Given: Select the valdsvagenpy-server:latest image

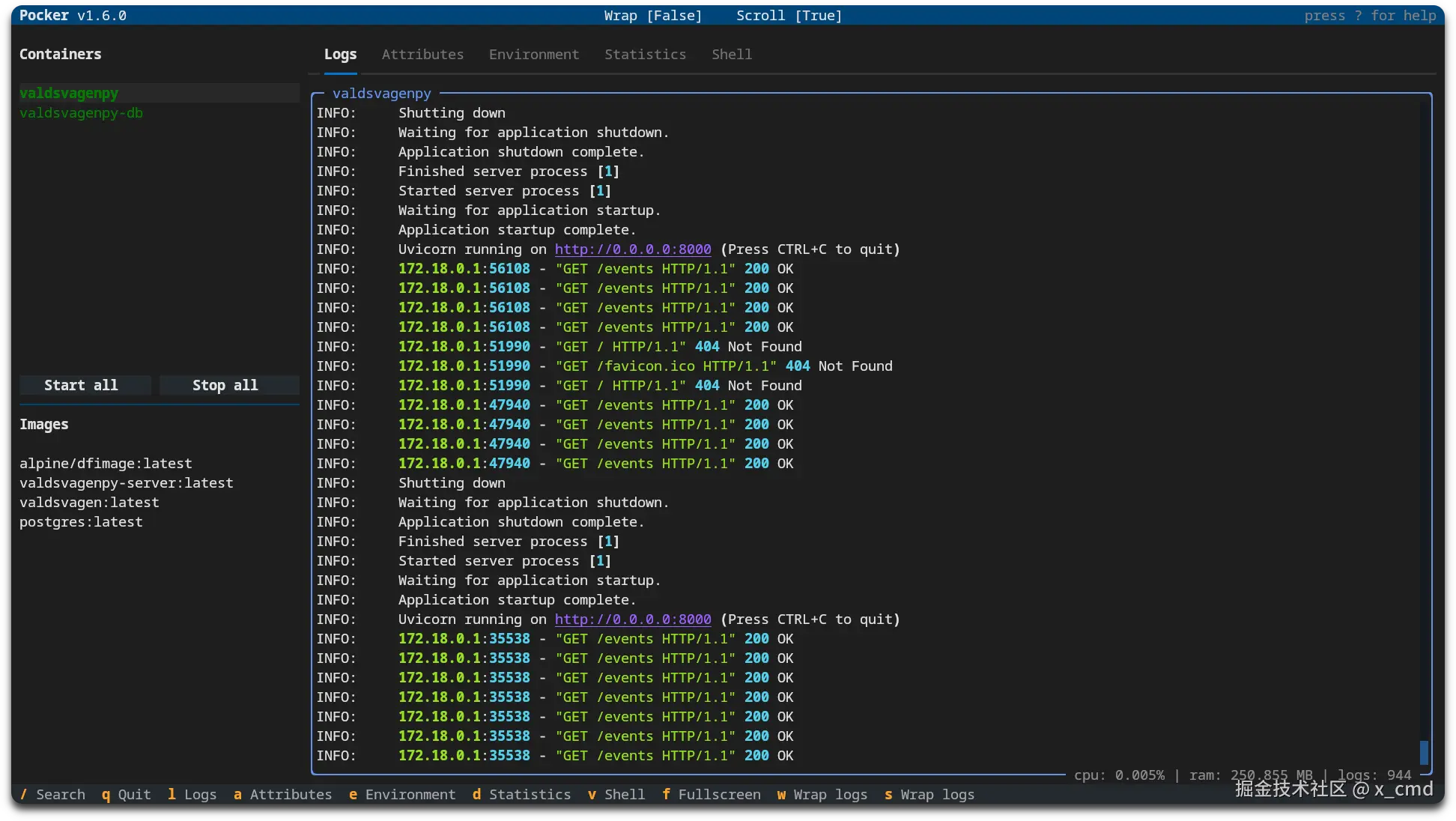Looking at the screenshot, I should pos(127,483).
